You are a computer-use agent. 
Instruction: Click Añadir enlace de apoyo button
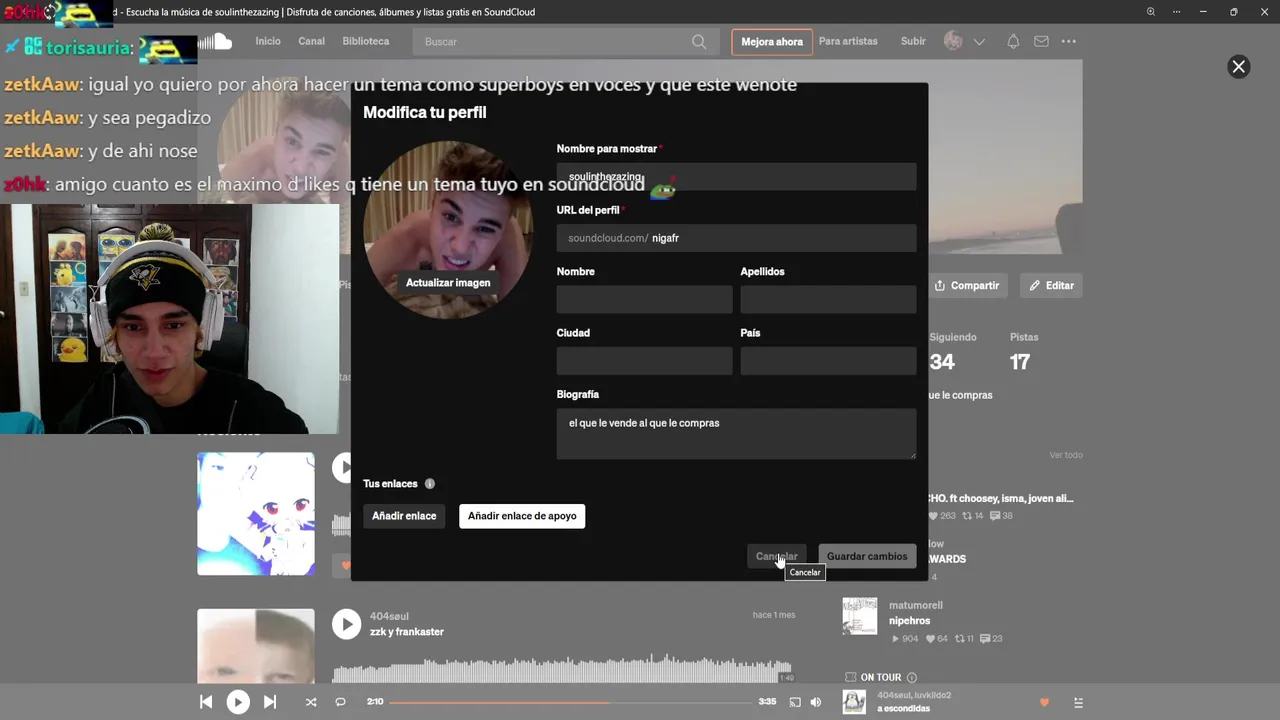click(522, 516)
